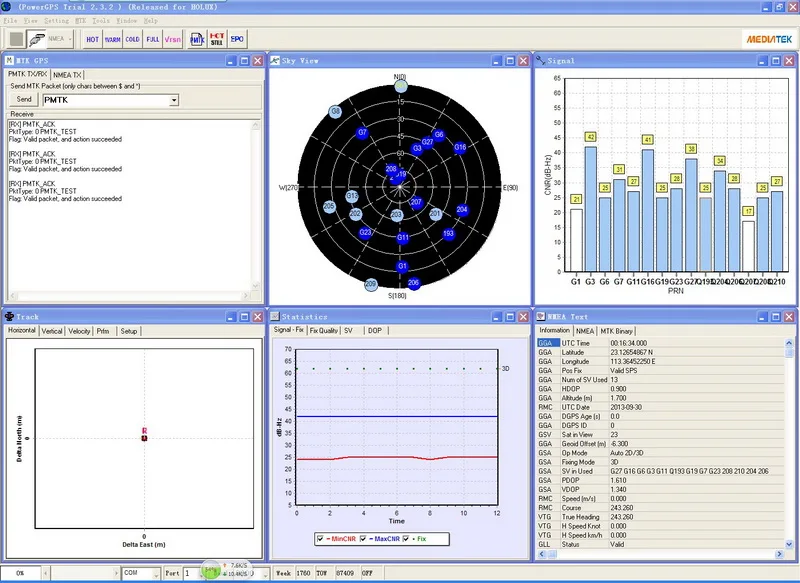
Task: Click scroll-down arrow in NMEA Text list
Action: pyautogui.click(x=789, y=545)
